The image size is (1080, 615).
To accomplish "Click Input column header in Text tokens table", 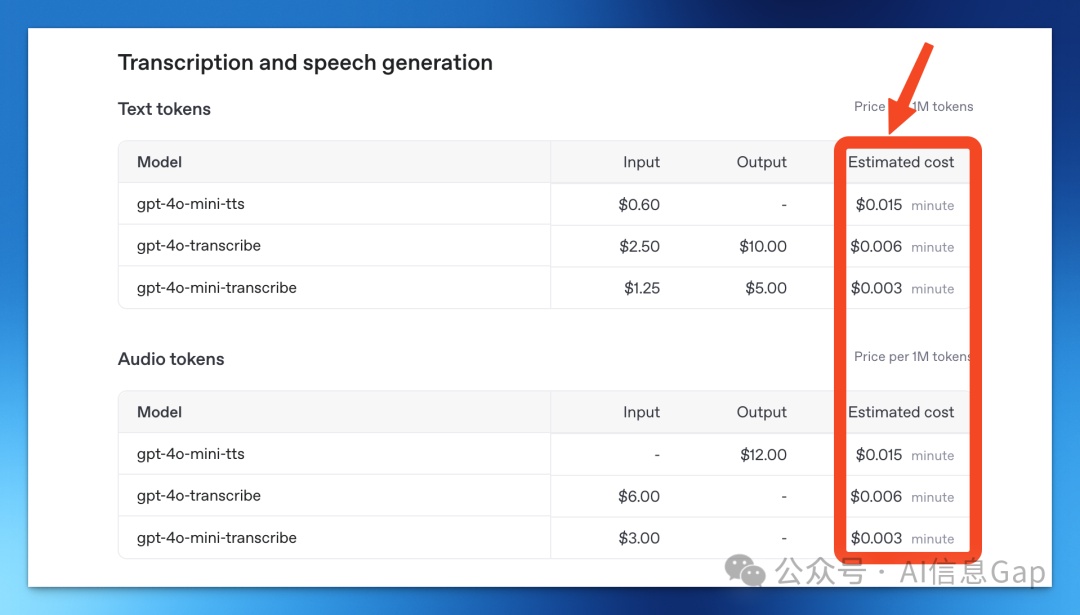I will [x=641, y=162].
